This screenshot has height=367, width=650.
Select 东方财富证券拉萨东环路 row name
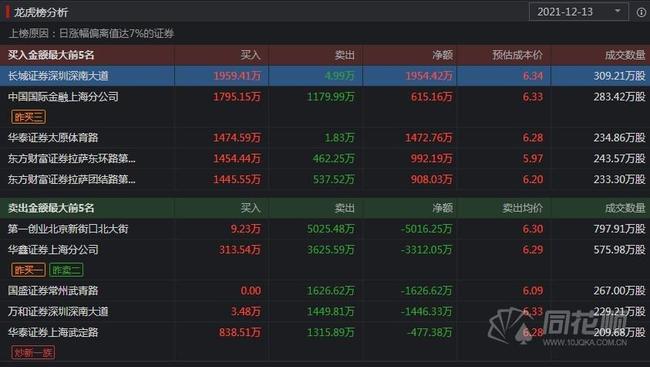pos(72,158)
